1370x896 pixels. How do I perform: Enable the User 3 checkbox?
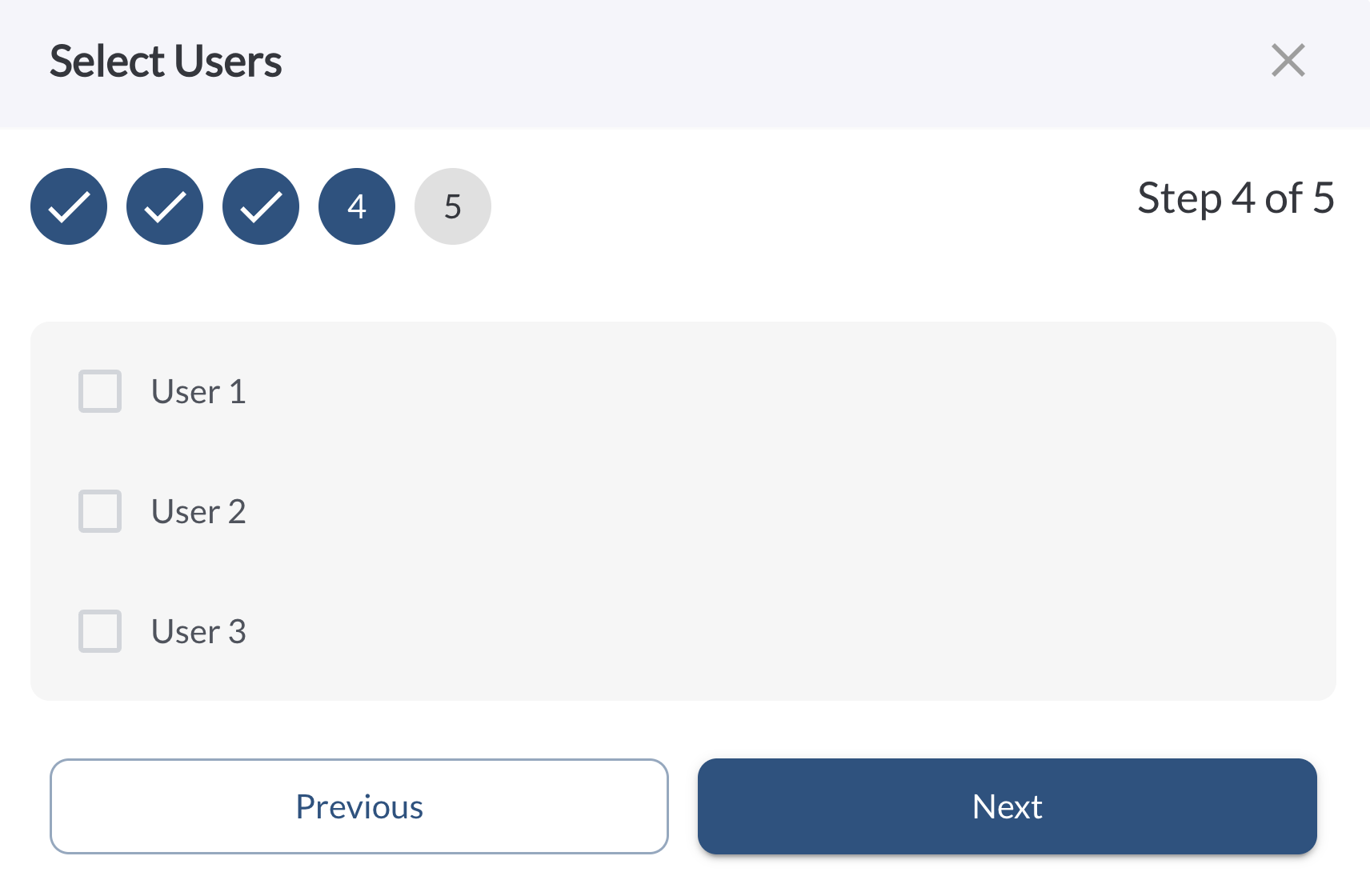click(x=100, y=631)
